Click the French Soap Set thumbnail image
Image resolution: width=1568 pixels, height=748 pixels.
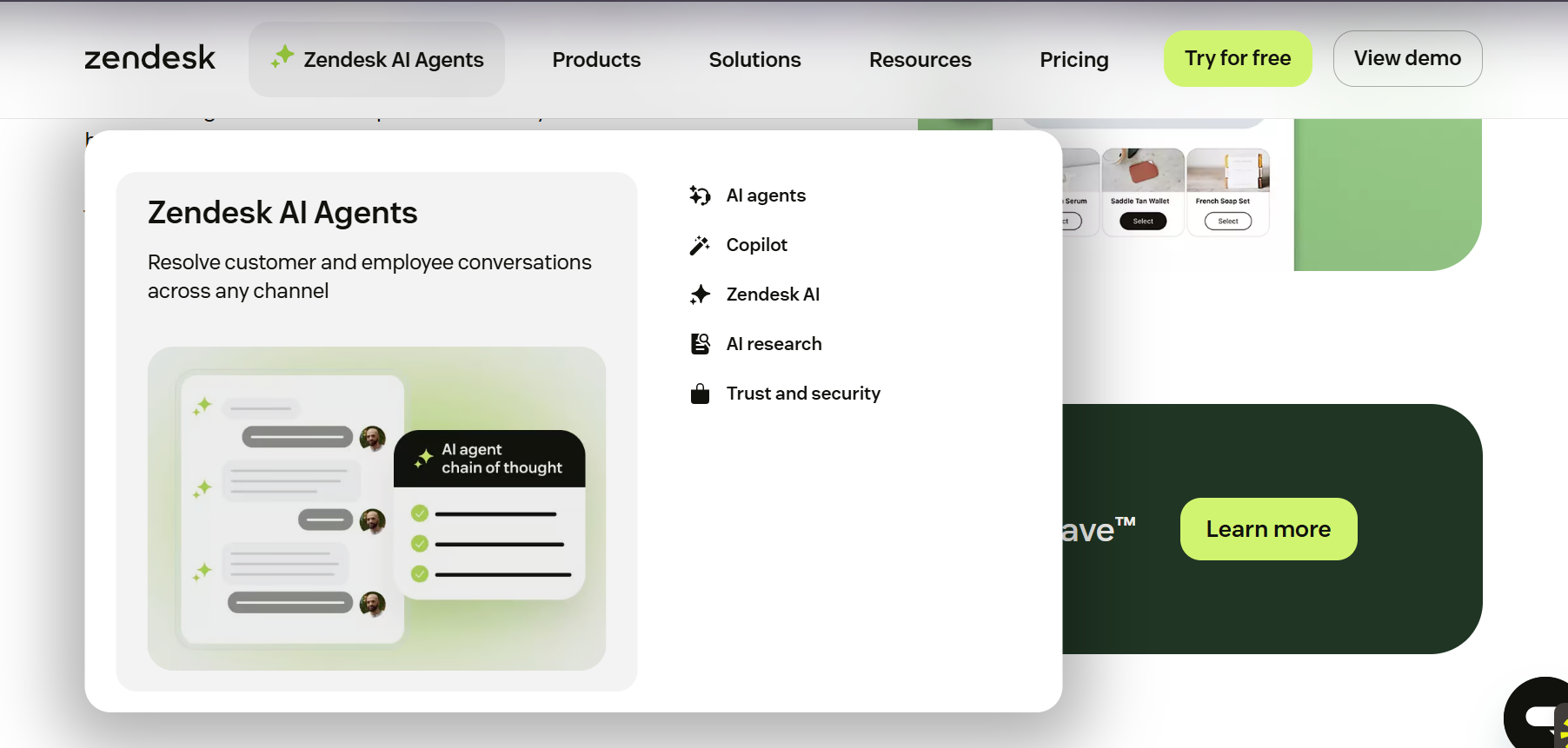click(1227, 170)
